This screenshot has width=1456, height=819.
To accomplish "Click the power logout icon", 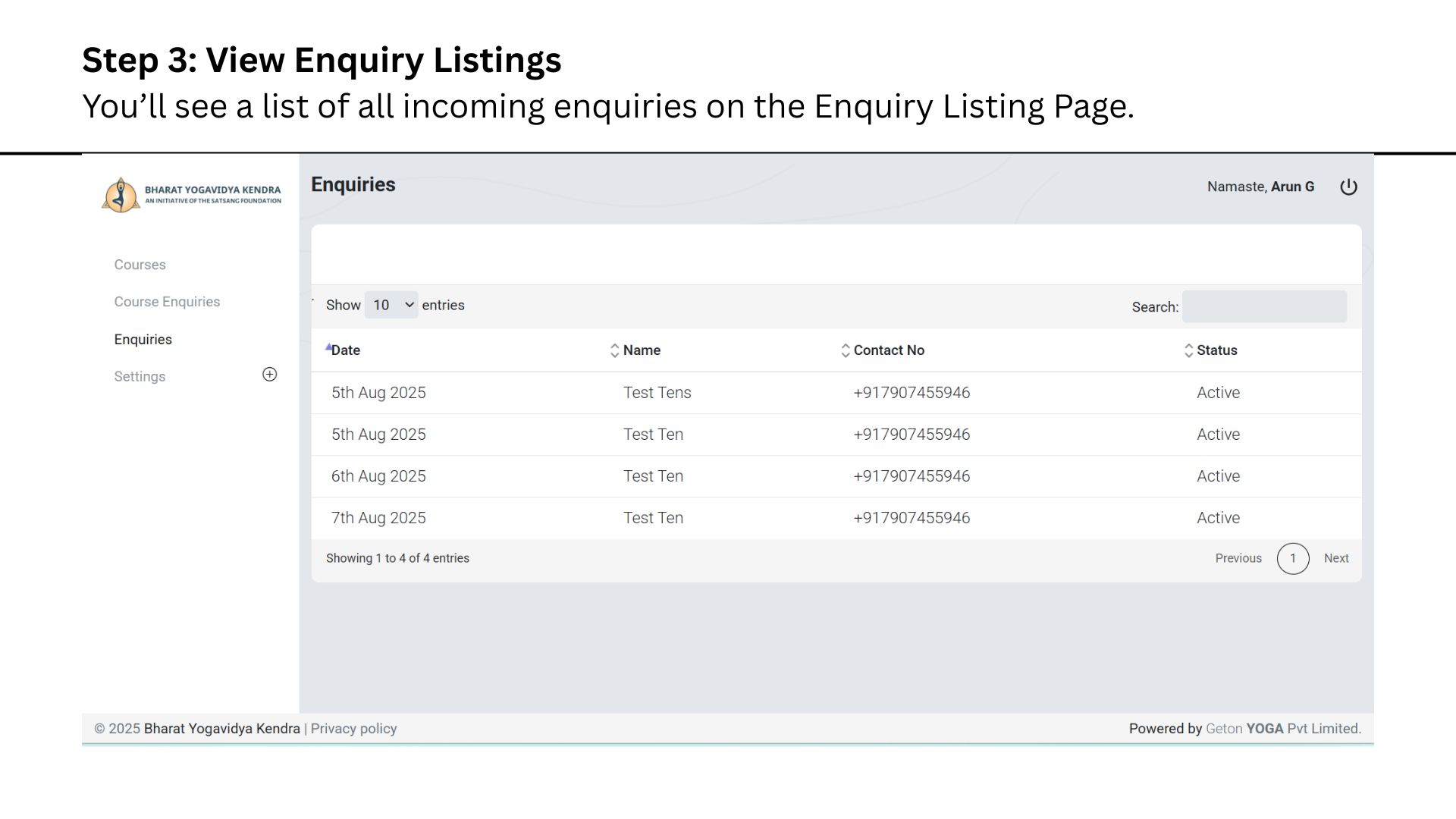I will pos(1348,187).
